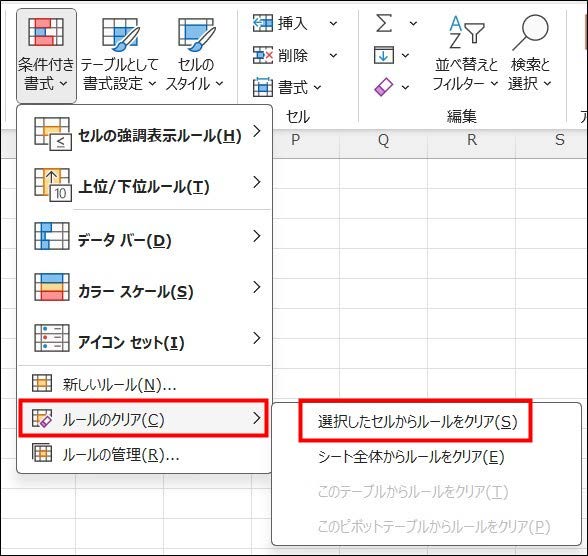588x556 pixels.
Task: Choose 新しいルール menu item
Action: [144, 384]
